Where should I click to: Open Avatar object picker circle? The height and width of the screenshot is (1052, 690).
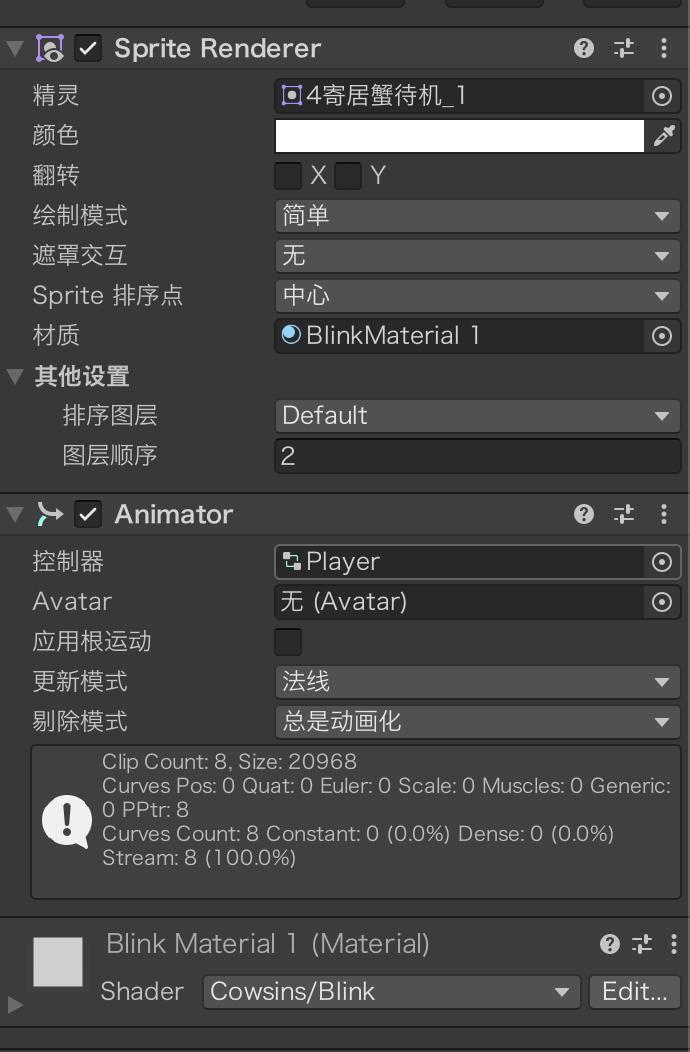(661, 602)
